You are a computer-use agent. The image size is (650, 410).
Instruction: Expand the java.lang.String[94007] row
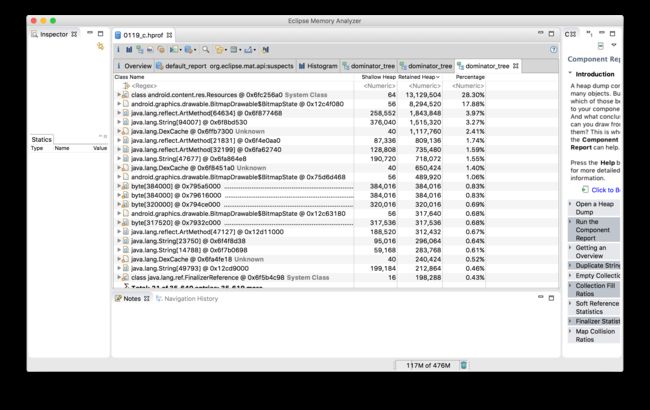[119, 122]
